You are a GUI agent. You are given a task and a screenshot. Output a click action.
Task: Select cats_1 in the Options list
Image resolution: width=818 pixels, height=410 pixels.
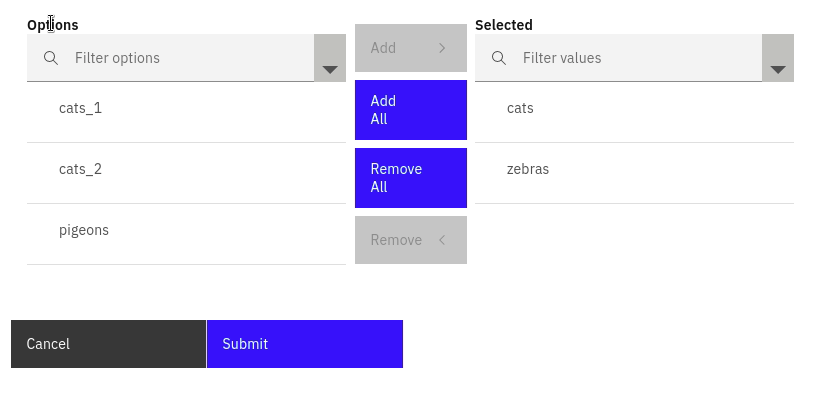(186, 112)
